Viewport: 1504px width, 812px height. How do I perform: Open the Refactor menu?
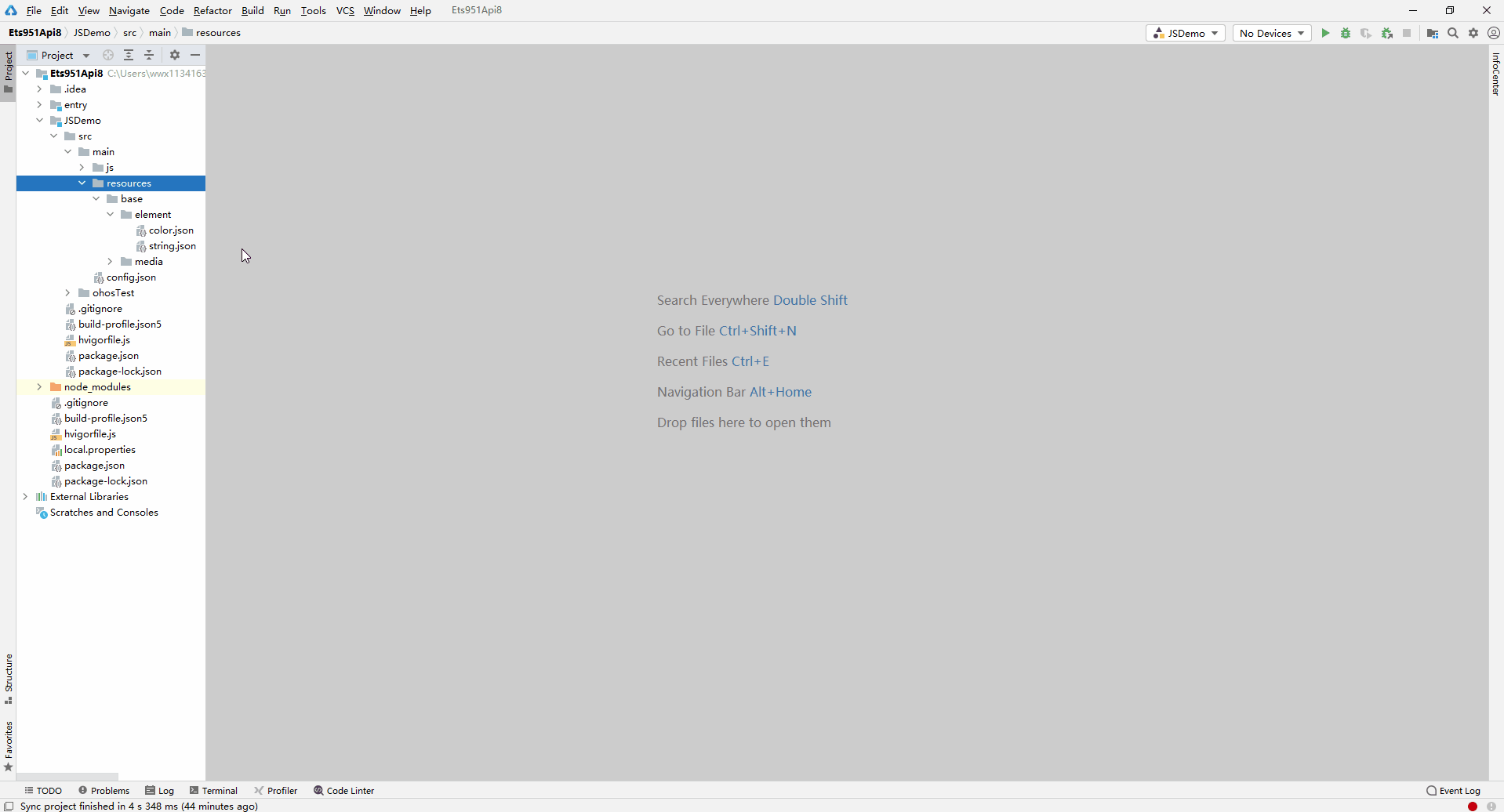[213, 10]
